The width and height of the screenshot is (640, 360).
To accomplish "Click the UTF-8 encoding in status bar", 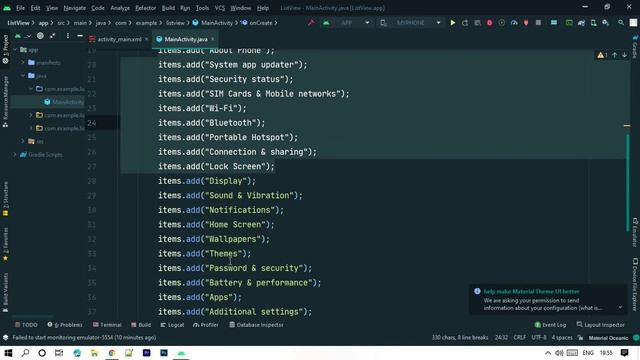I will click(x=539, y=338).
